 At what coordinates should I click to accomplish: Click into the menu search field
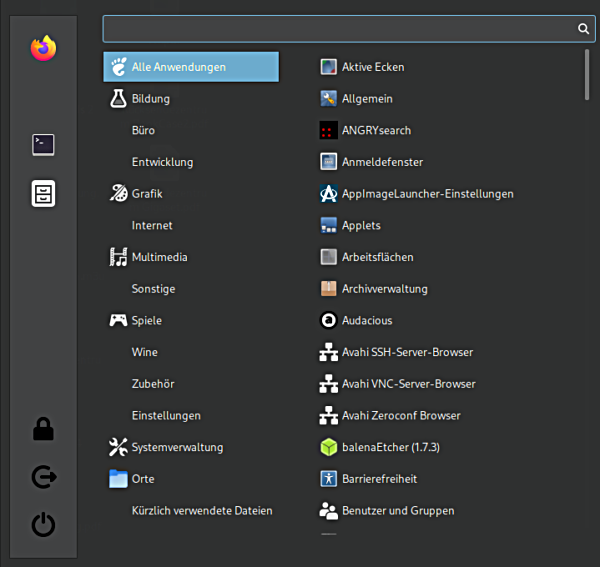point(340,29)
